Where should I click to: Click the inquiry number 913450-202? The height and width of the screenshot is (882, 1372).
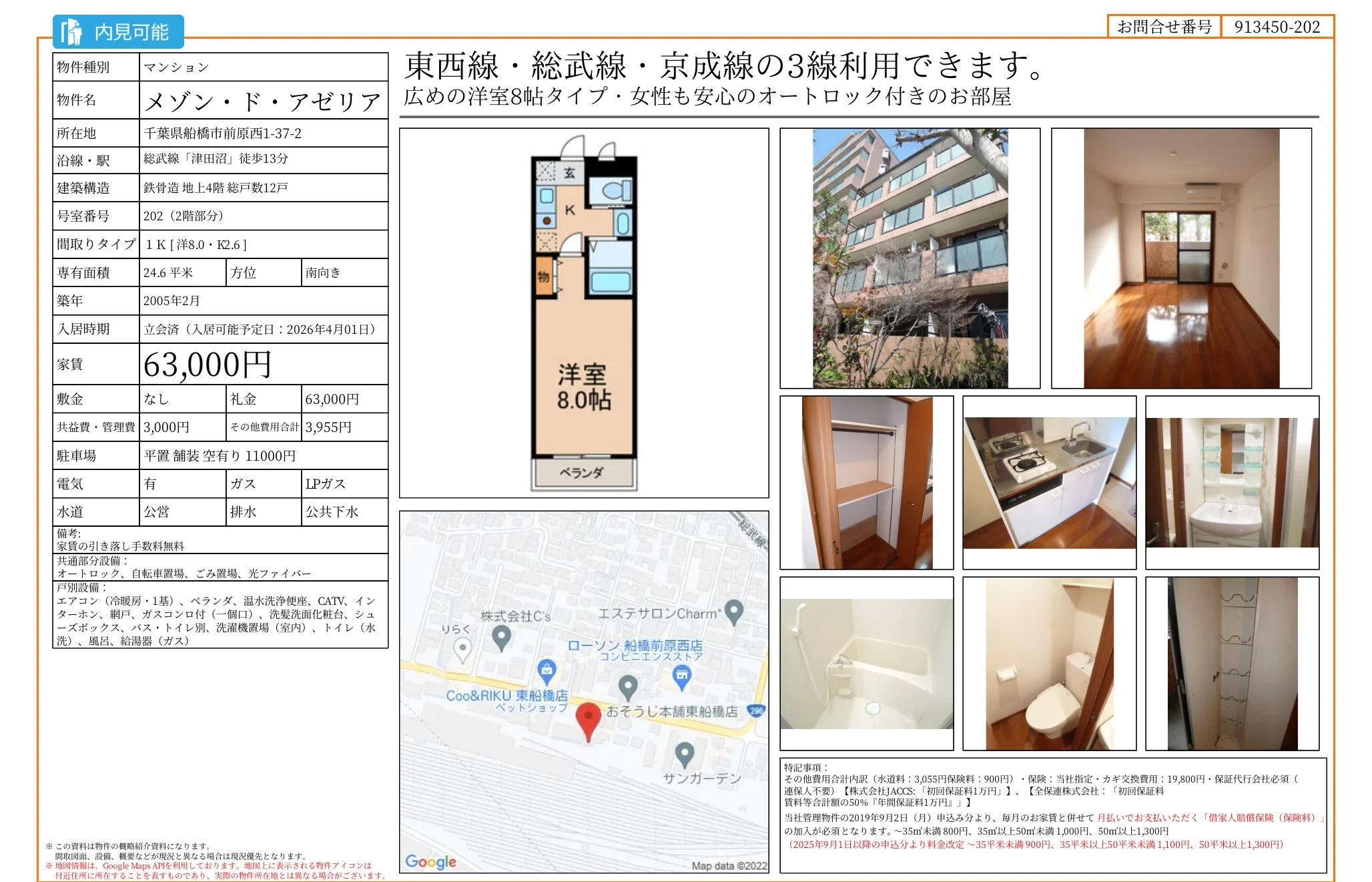pos(1277,27)
